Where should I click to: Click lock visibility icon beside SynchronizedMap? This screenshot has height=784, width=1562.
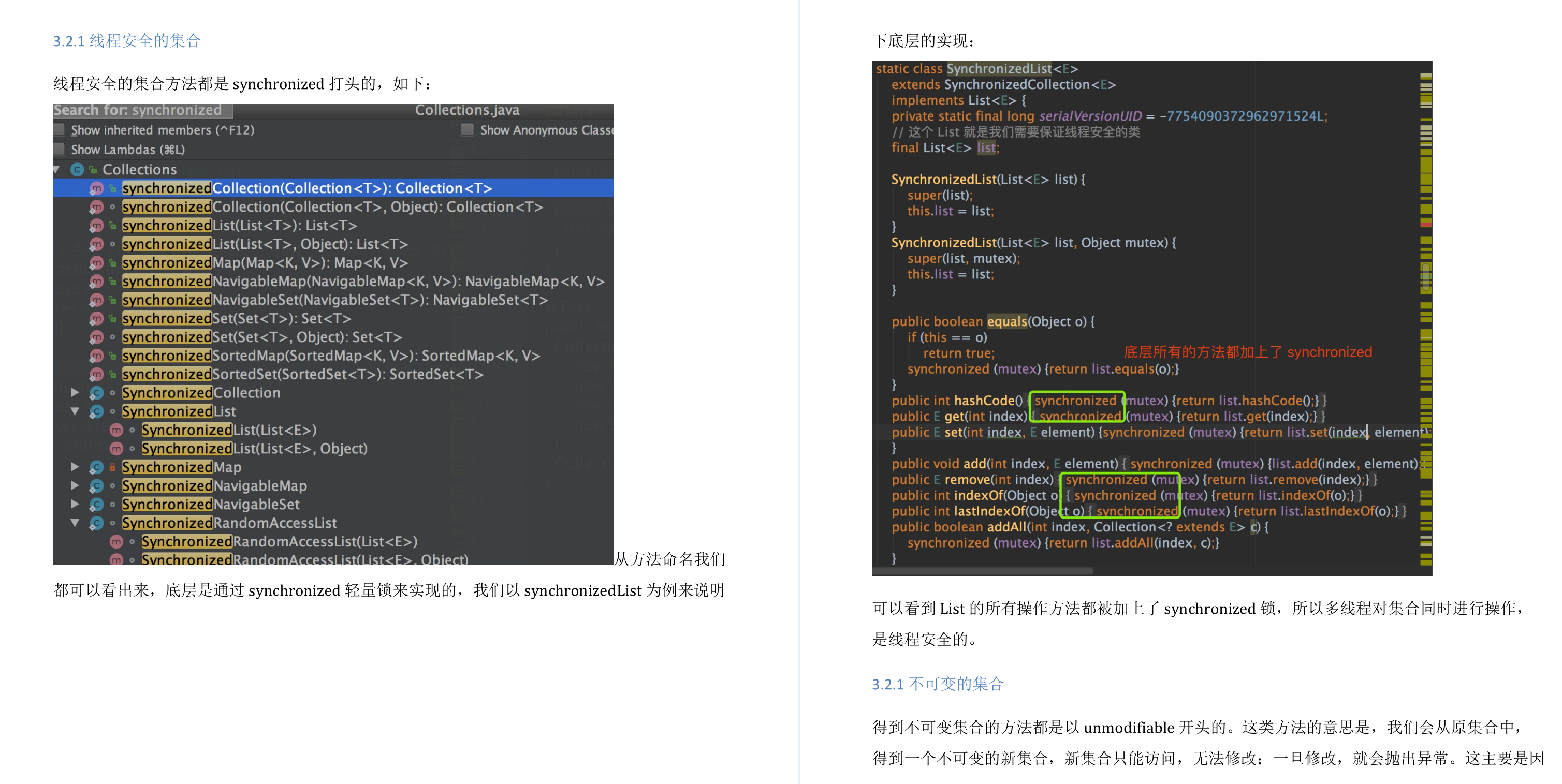point(112,467)
